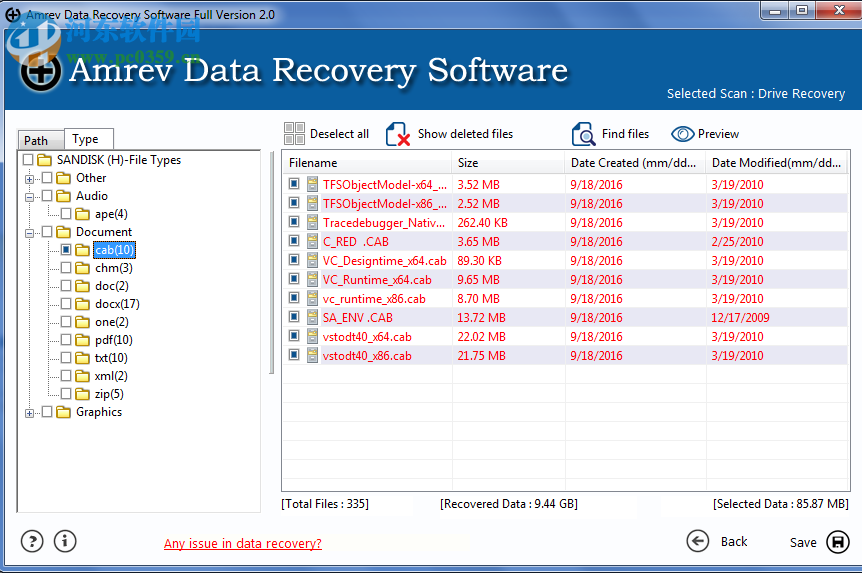Collapse the Document folder node
Screen dimensions: 862x573
(x=29, y=233)
